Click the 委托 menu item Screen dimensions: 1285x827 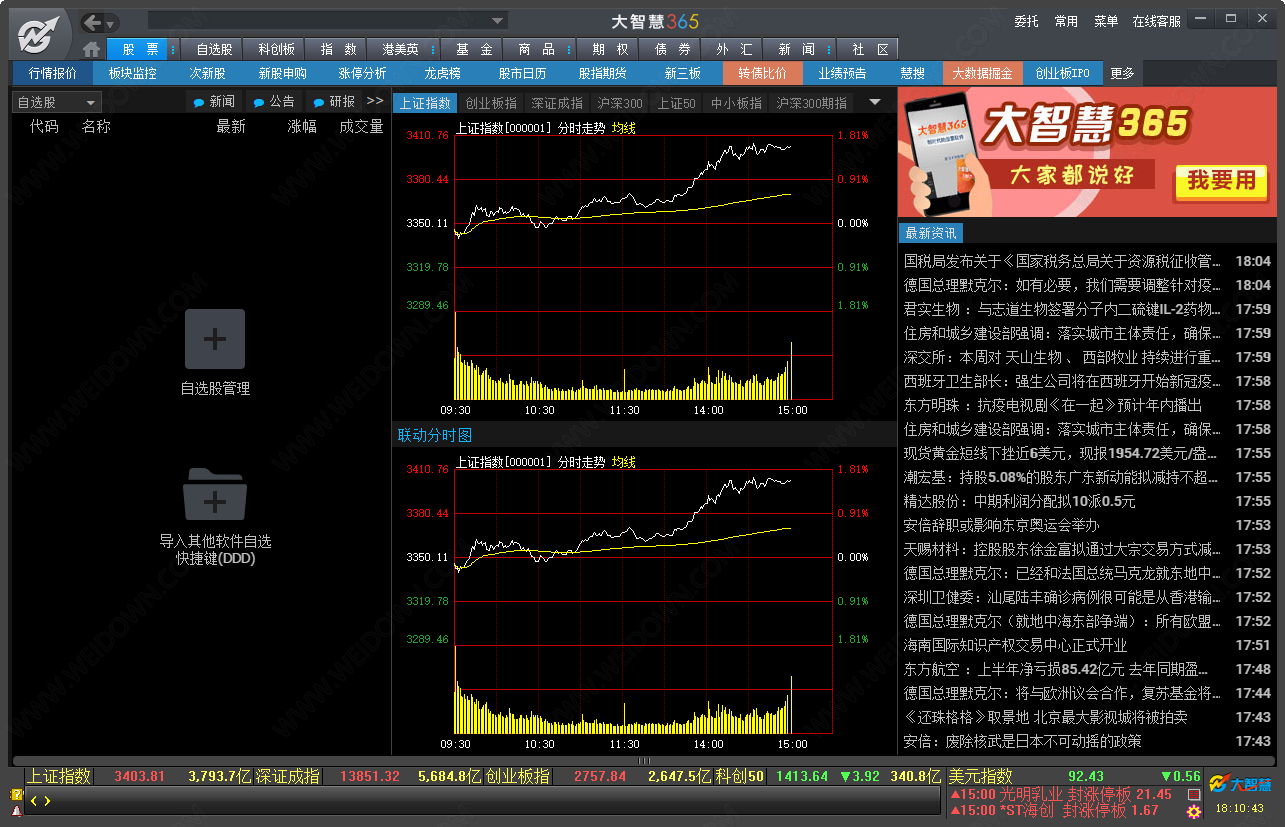pyautogui.click(x=1026, y=21)
